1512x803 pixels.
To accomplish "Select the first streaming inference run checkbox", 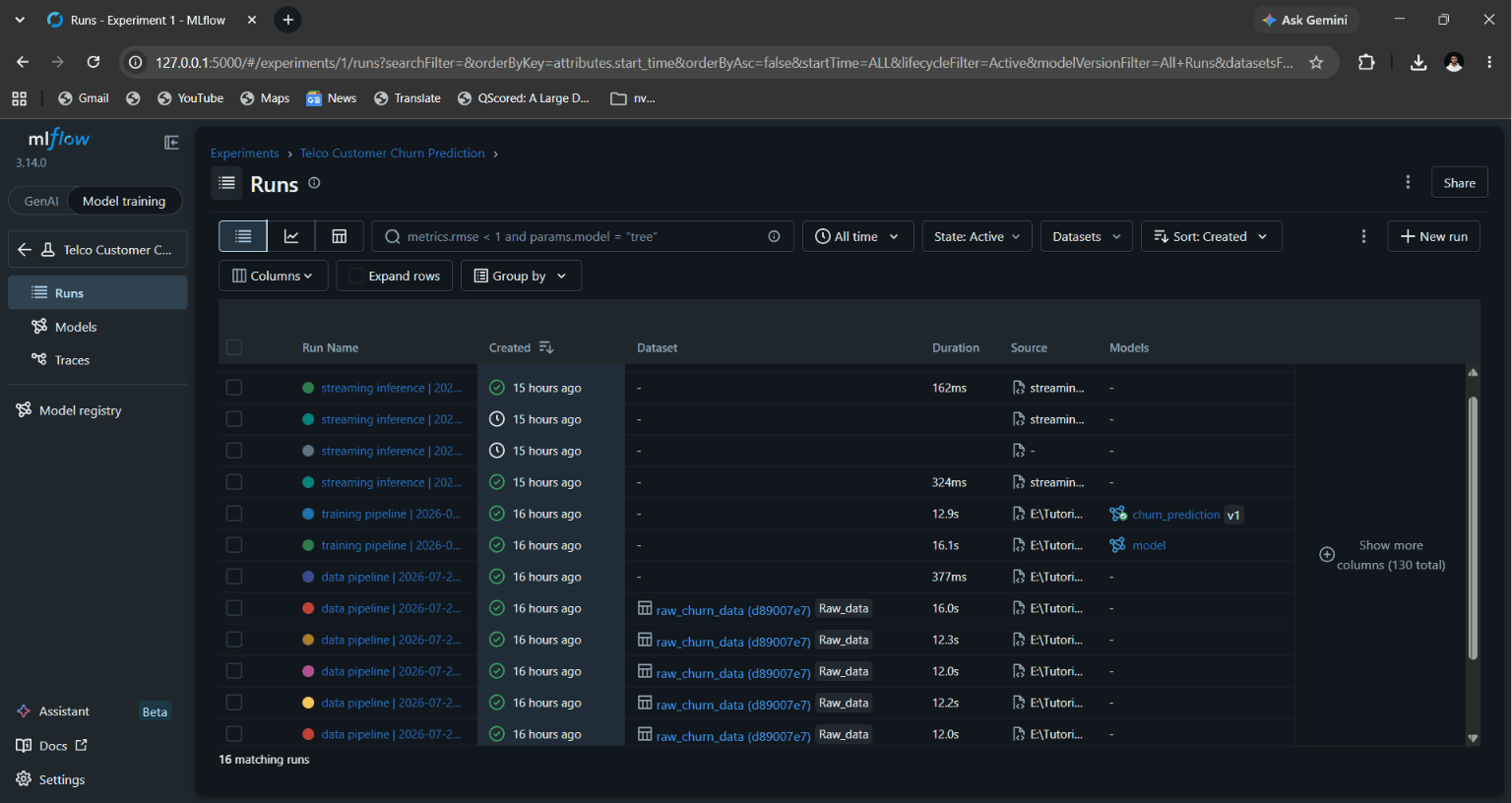I will click(x=234, y=388).
